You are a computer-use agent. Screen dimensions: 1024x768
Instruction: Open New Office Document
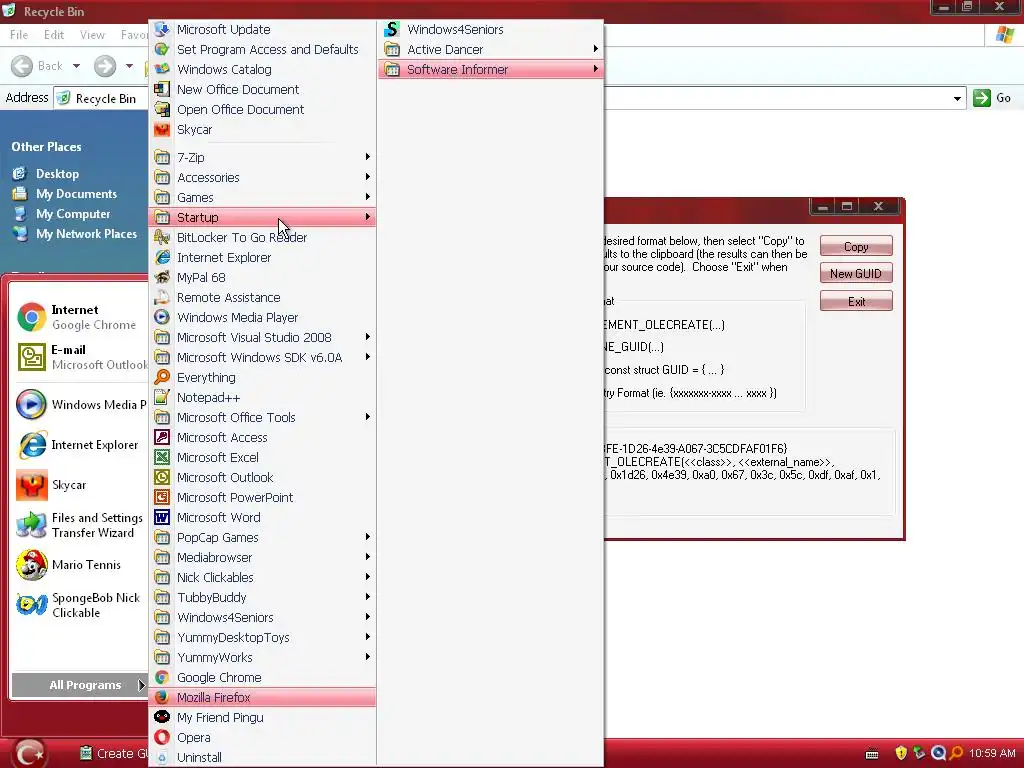[263, 89]
